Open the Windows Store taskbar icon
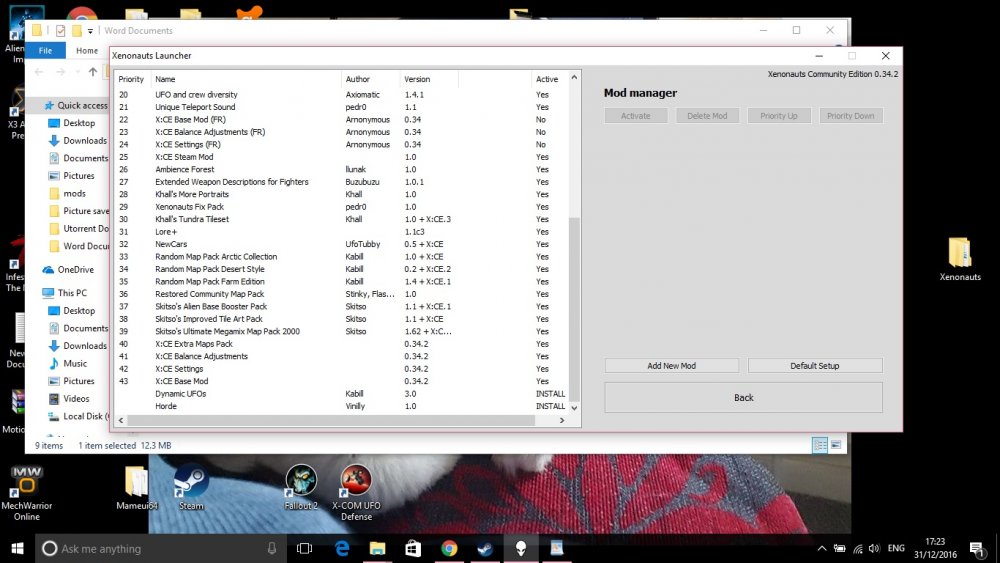 point(413,548)
